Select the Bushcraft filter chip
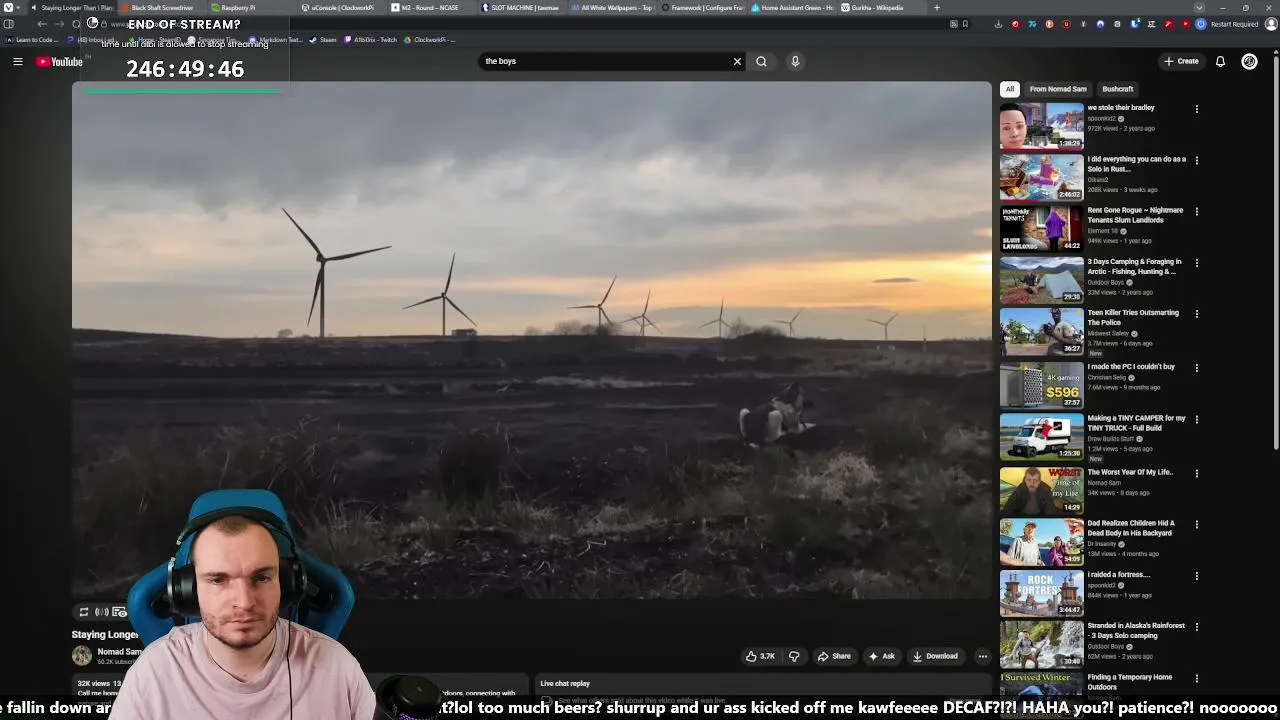The height and width of the screenshot is (720, 1280). 1118,89
